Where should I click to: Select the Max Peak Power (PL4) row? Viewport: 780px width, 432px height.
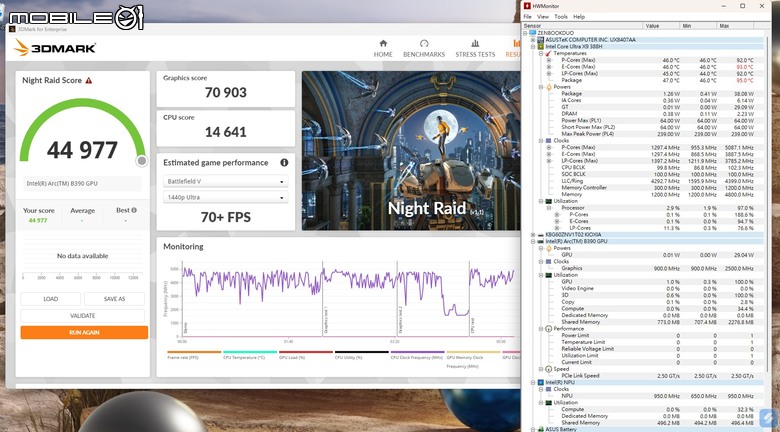[643, 134]
